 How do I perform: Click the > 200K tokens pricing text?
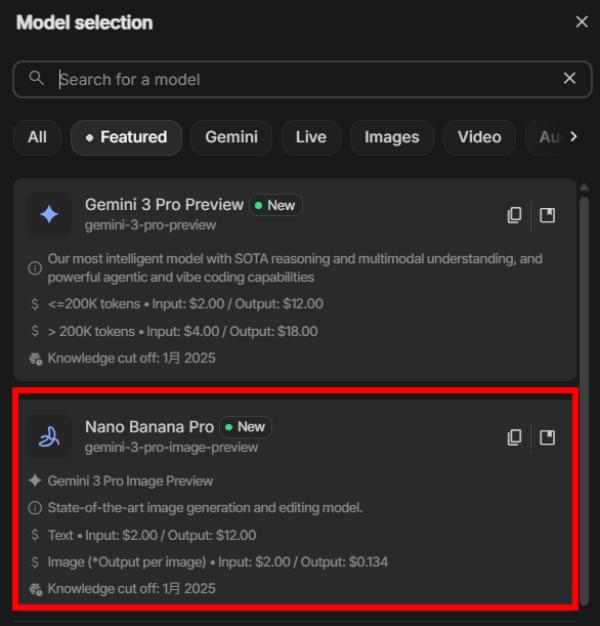[x=182, y=331]
